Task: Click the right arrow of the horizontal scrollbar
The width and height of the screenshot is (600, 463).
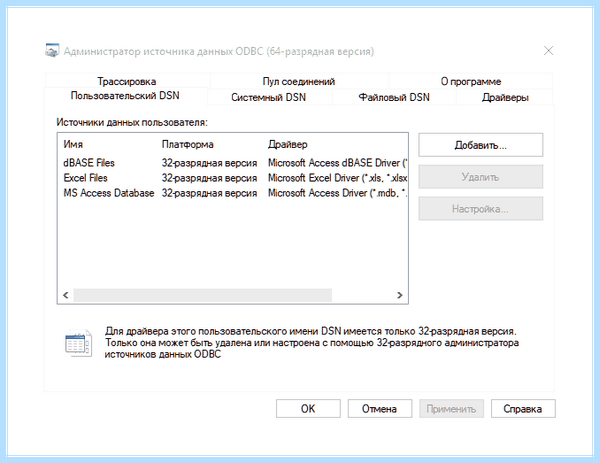Action: pos(400,295)
